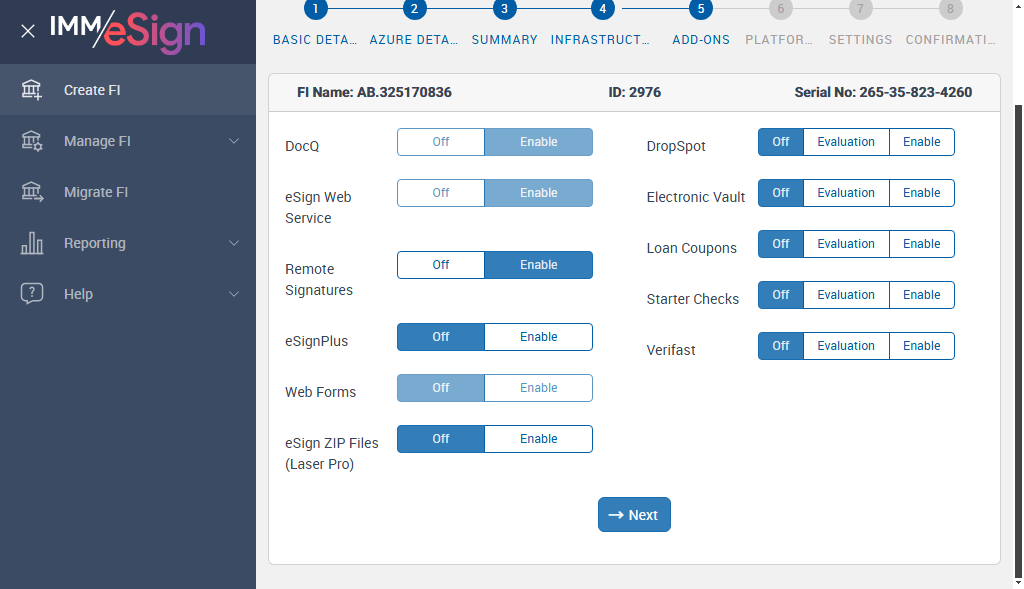Click the Manage FI bank gear icon
Image resolution: width=1024 pixels, height=589 pixels.
pyautogui.click(x=31, y=140)
